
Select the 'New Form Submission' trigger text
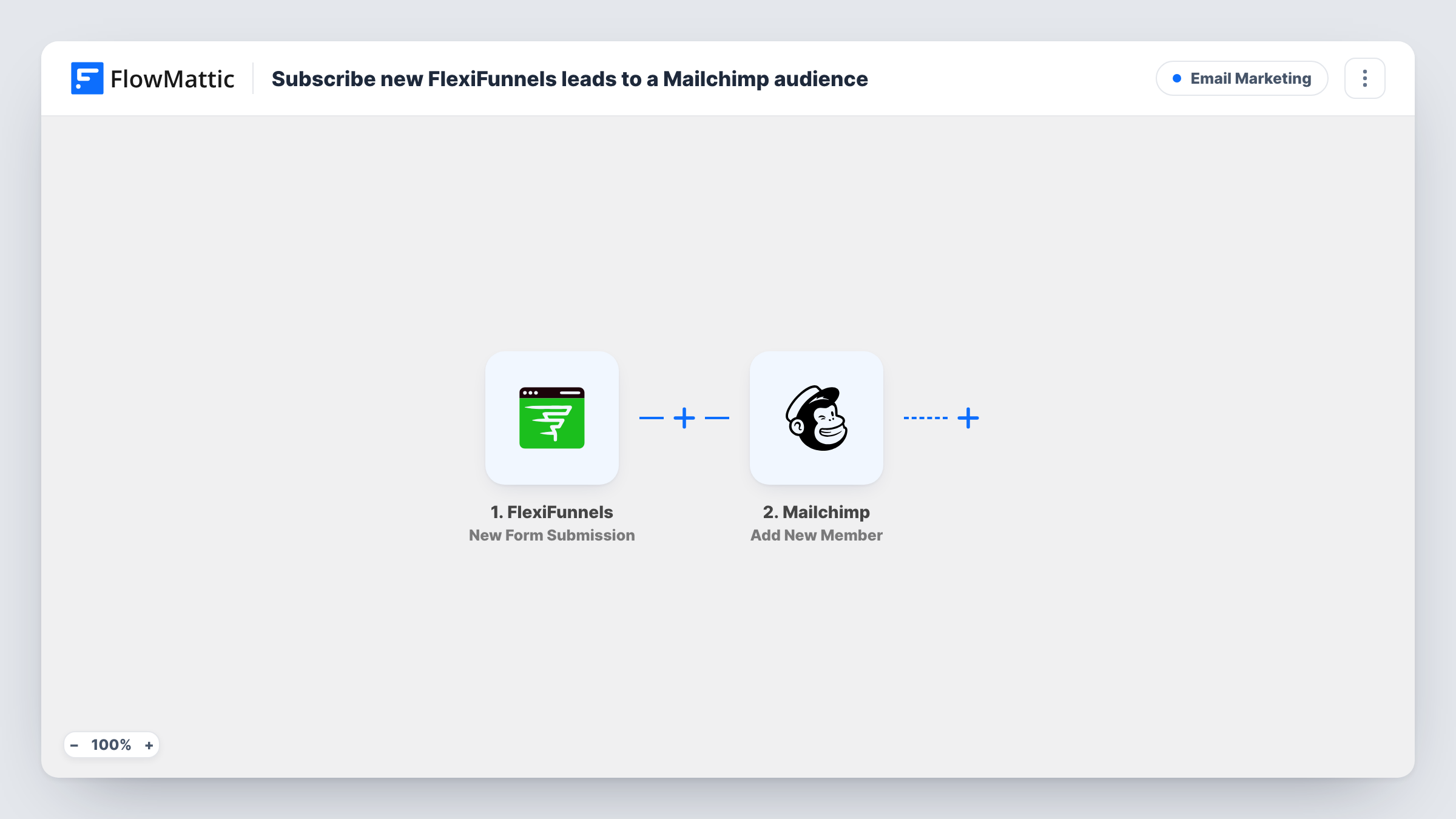point(551,535)
